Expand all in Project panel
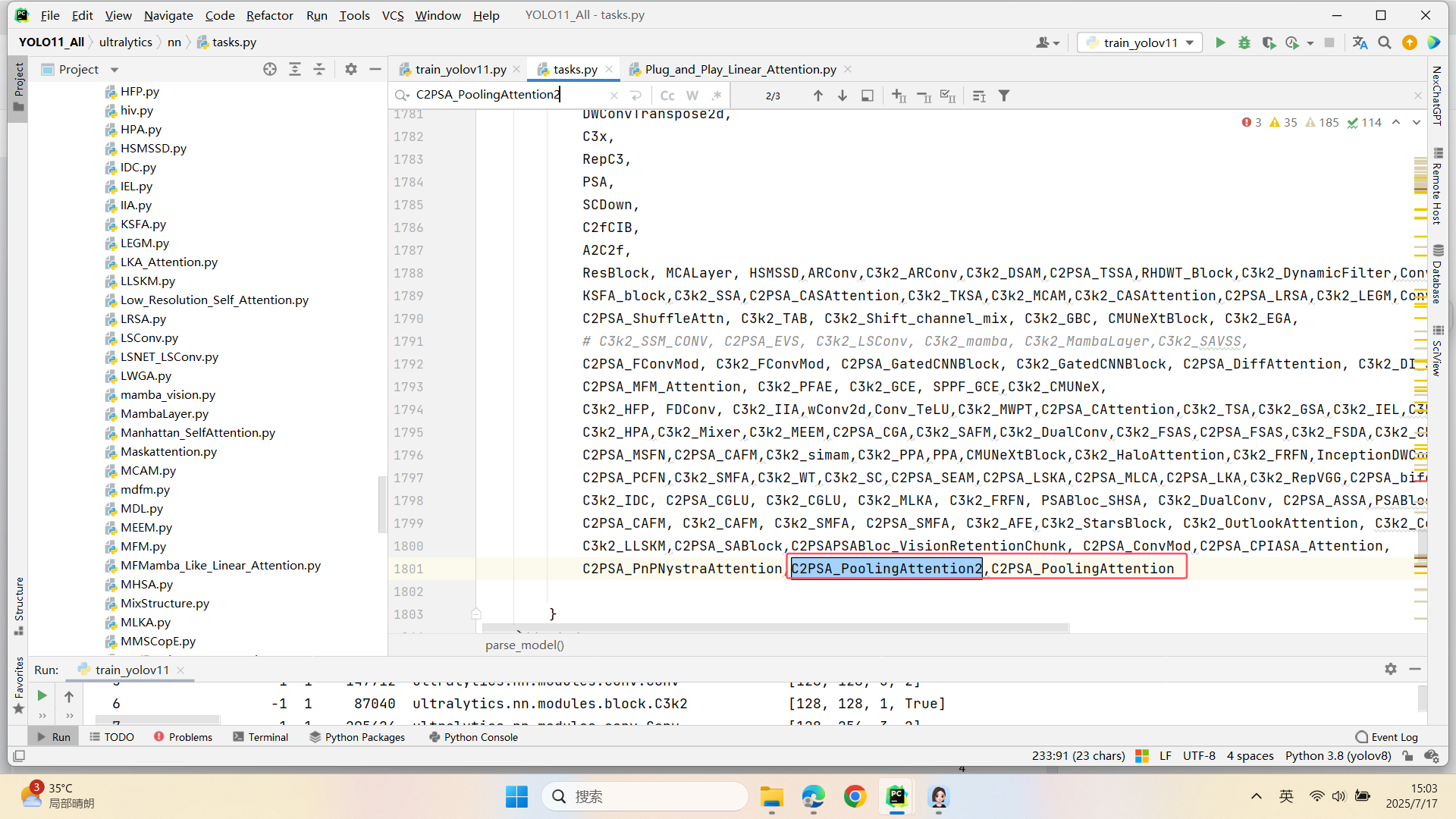The width and height of the screenshot is (1456, 819). (295, 69)
